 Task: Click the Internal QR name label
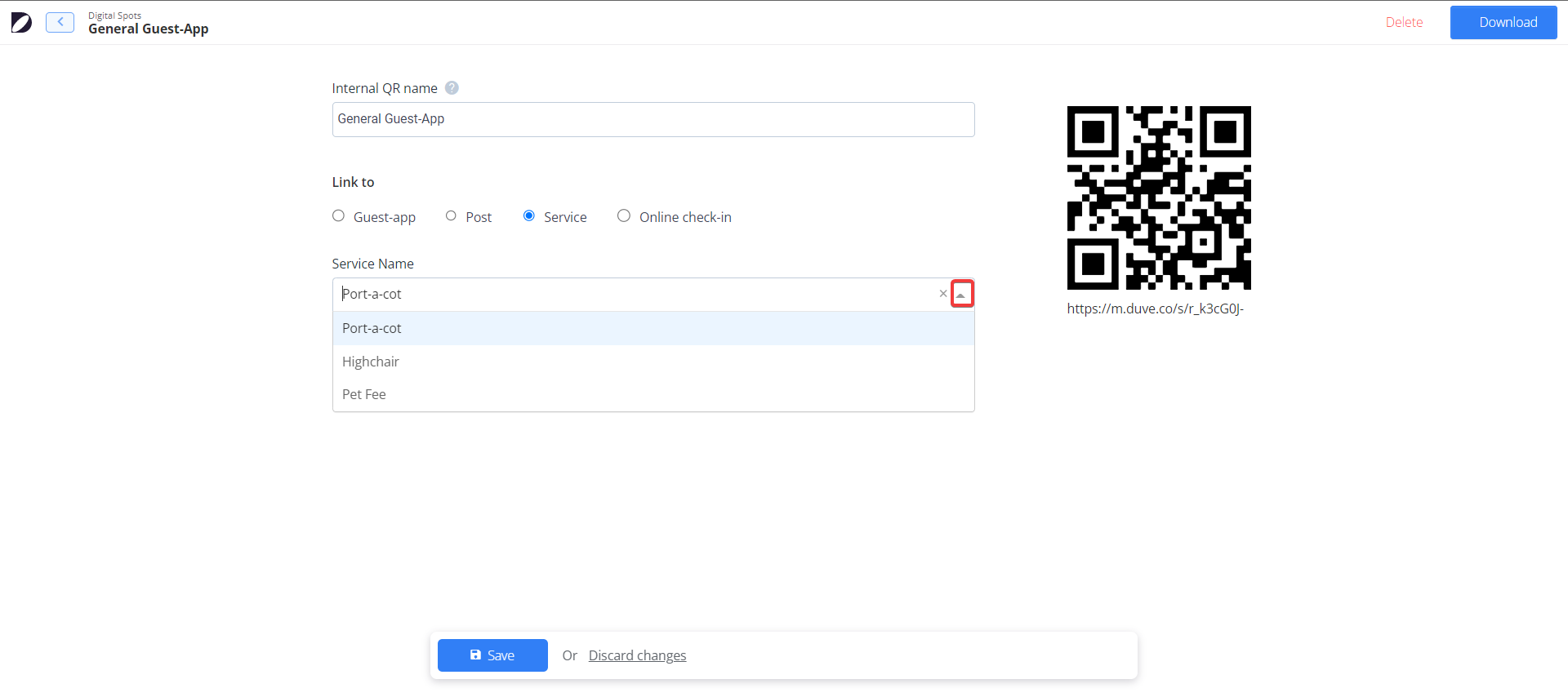pos(385,88)
